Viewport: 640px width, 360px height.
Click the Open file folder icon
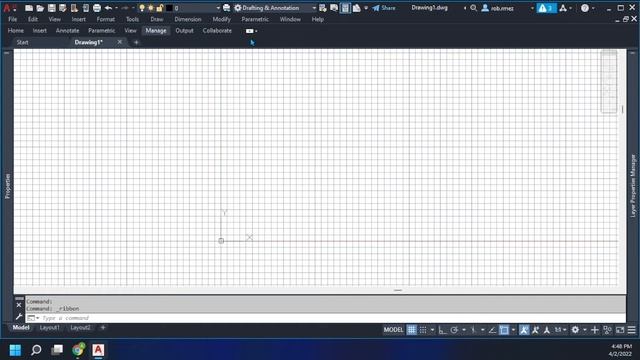pyautogui.click(x=40, y=8)
